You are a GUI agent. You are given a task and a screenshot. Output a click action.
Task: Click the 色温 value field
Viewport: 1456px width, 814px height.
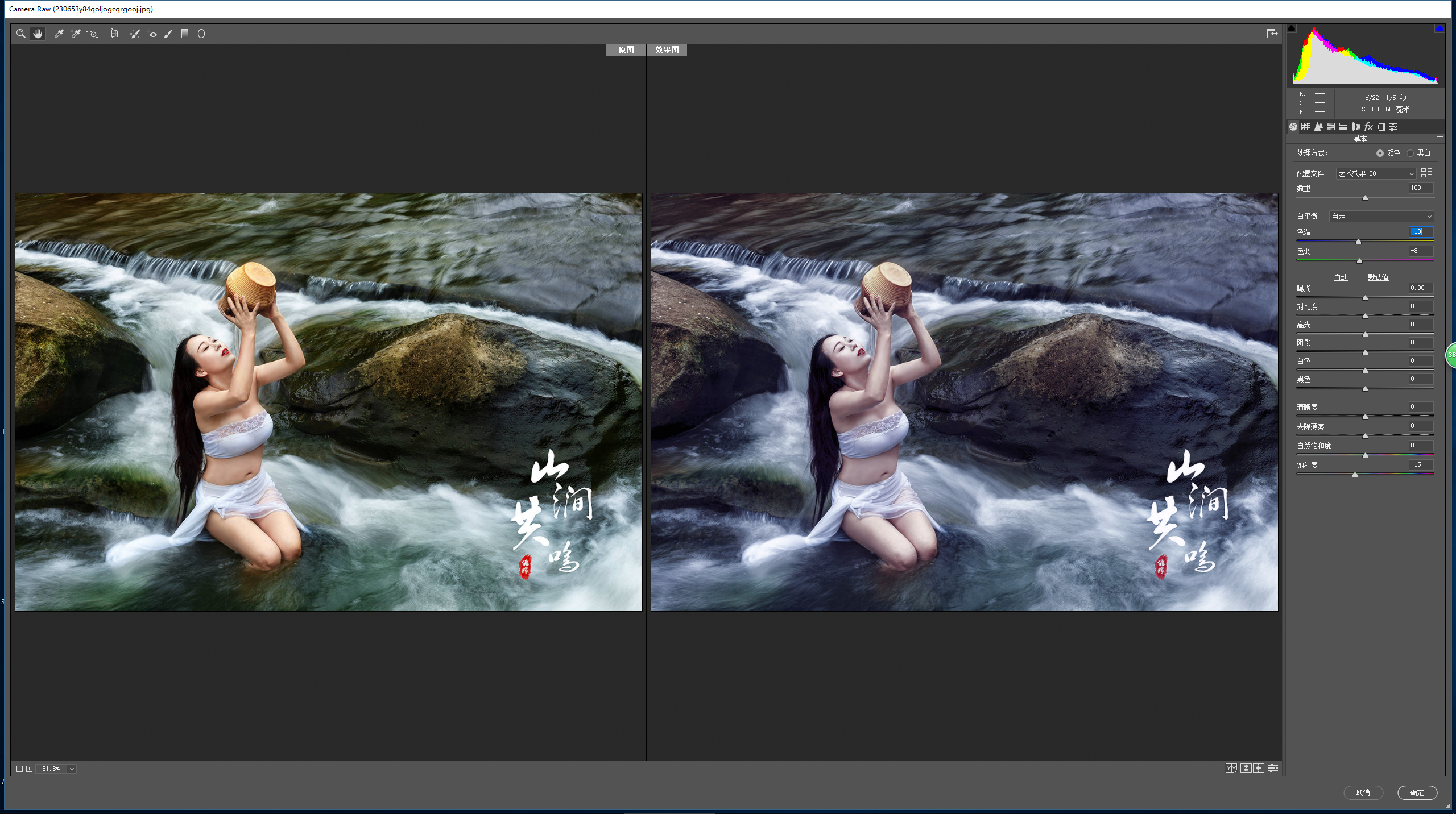(1421, 232)
